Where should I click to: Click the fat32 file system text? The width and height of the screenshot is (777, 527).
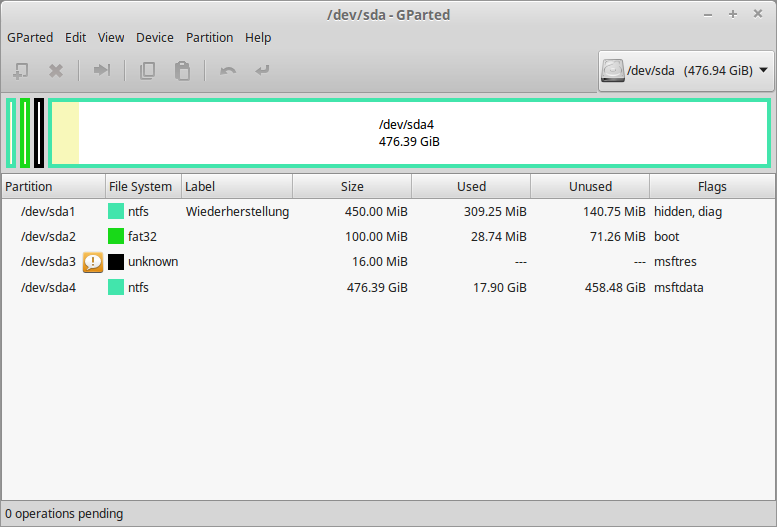142,236
